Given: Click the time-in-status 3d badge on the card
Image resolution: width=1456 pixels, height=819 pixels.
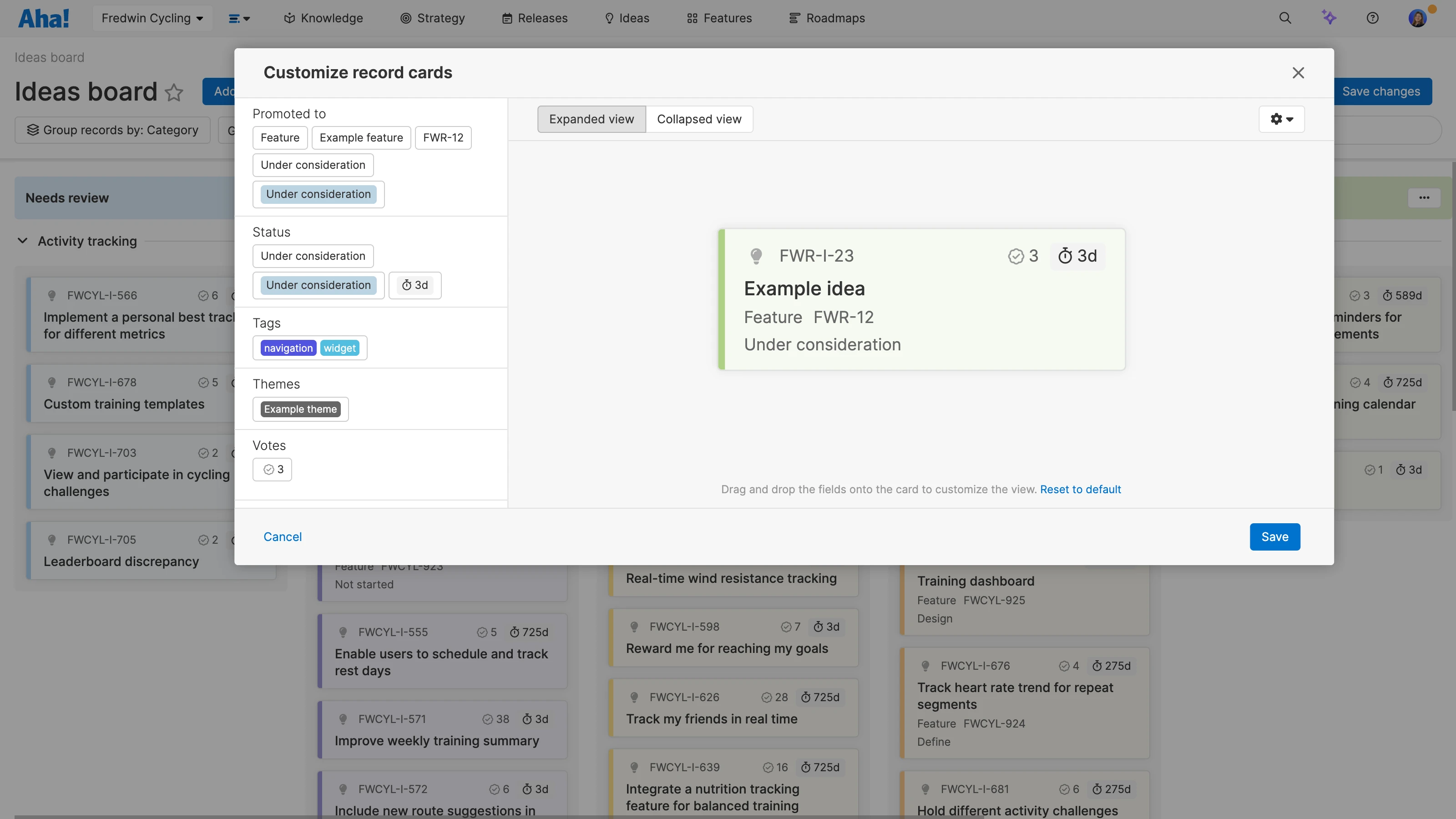Looking at the screenshot, I should (1077, 256).
